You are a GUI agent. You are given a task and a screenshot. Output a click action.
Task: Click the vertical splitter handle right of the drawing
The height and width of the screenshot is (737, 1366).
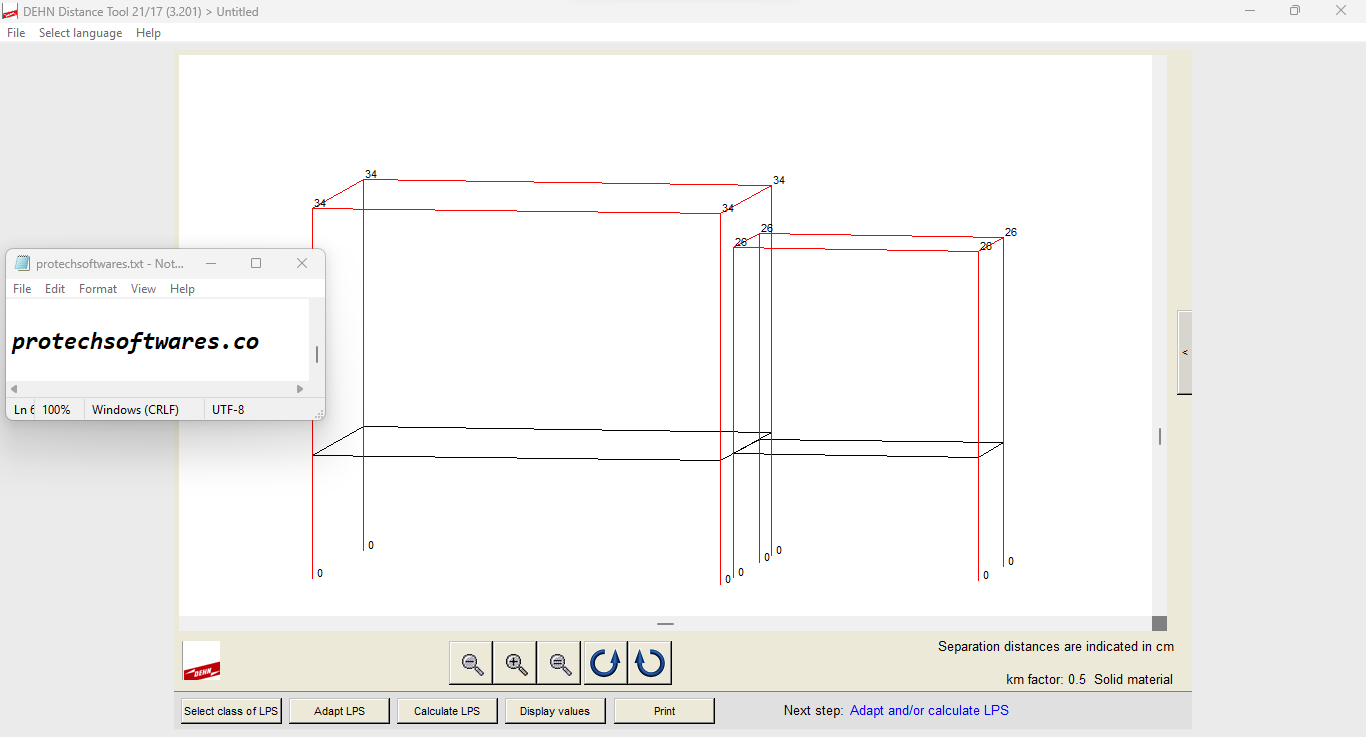tap(1160, 436)
